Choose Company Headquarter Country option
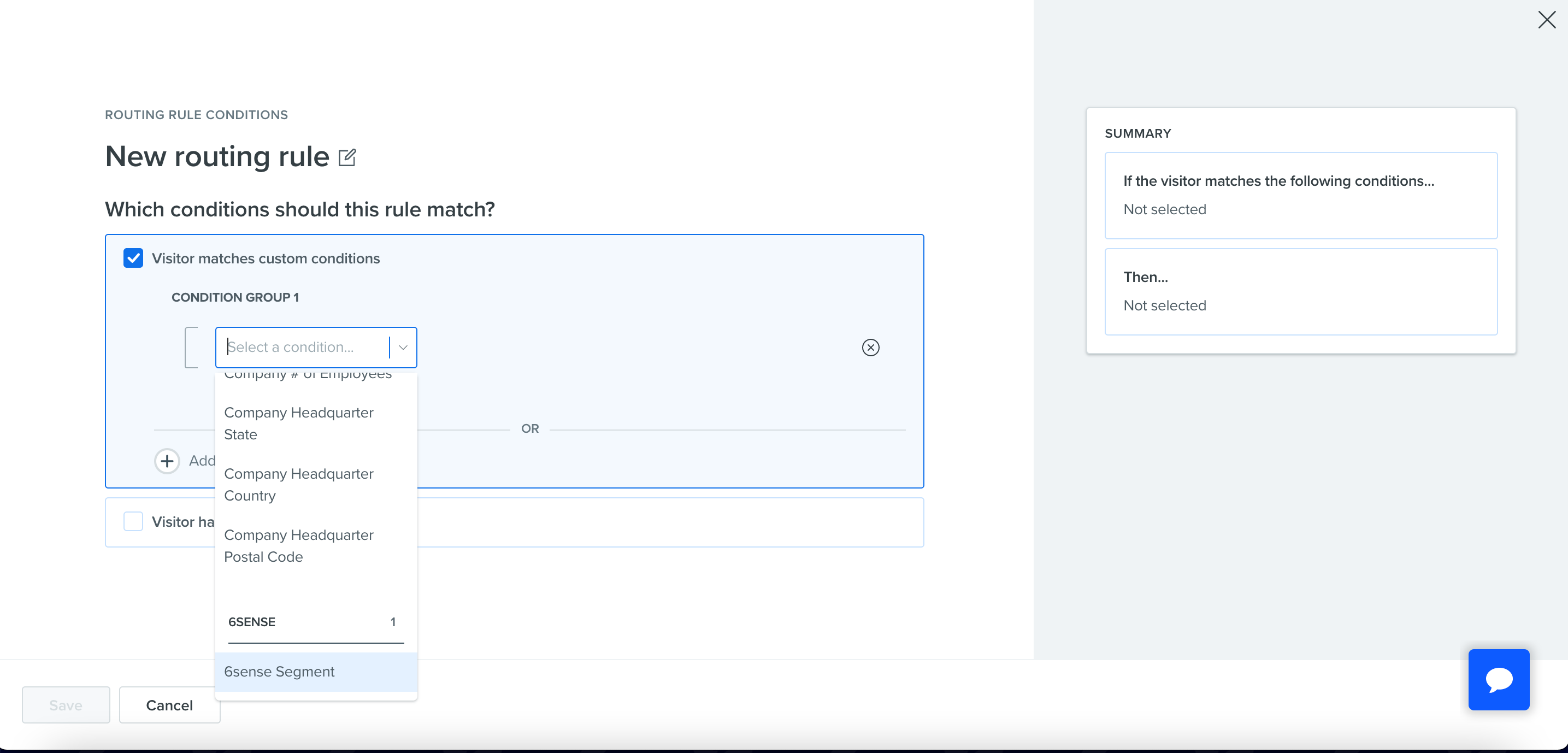 (316, 485)
